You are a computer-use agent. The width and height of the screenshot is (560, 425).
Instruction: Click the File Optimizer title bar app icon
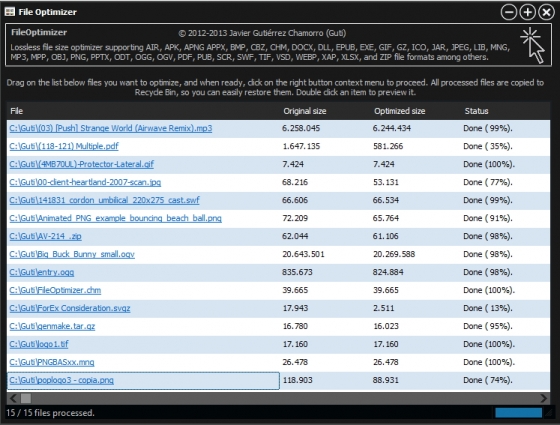click(10, 12)
